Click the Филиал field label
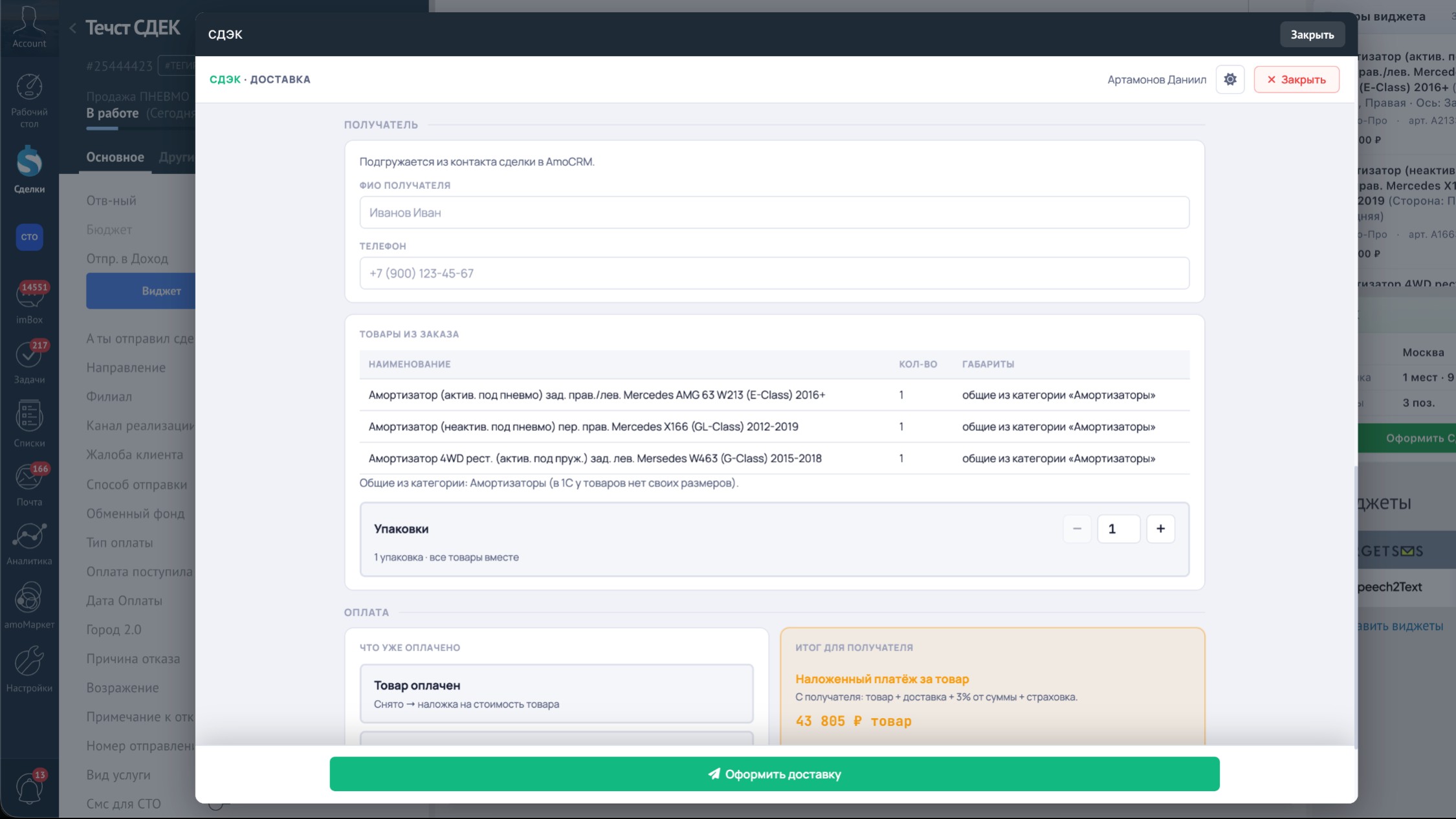This screenshot has width=1456, height=819. [109, 397]
